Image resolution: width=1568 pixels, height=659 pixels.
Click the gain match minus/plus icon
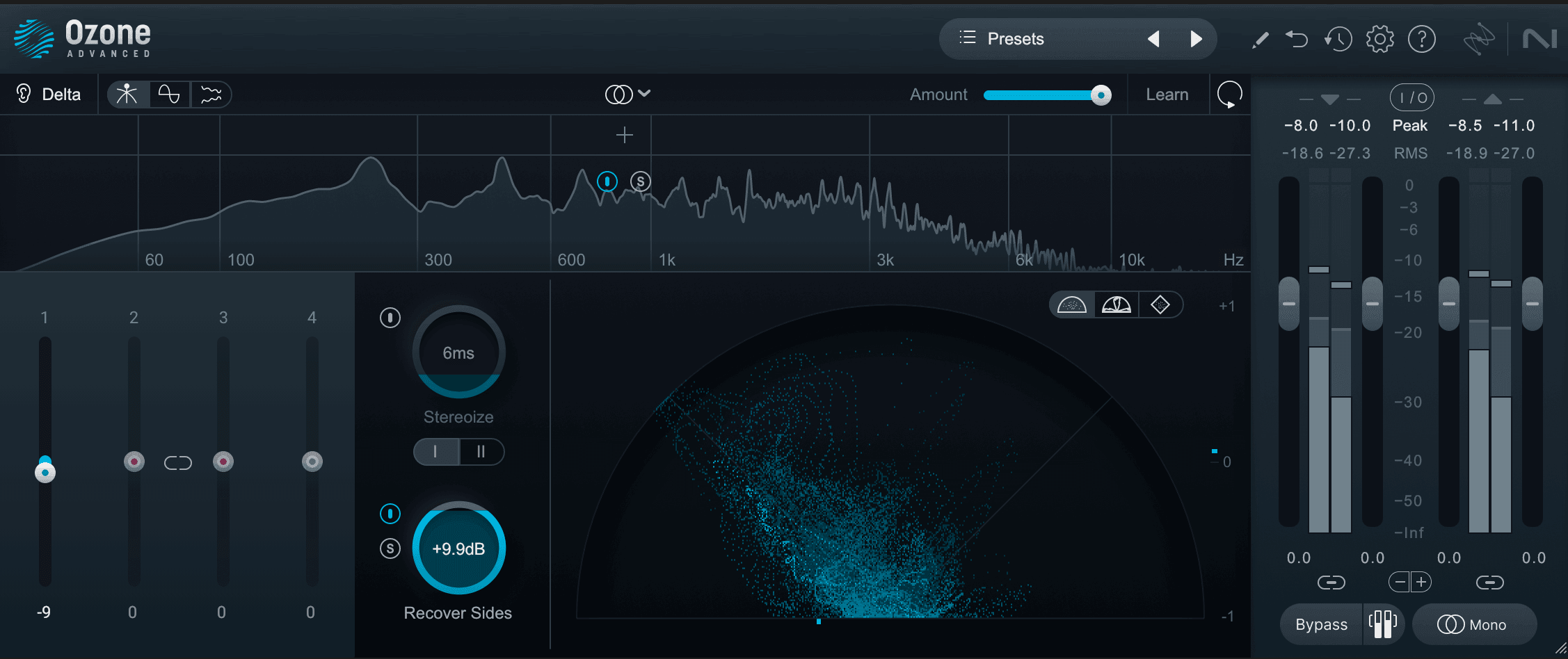[1410, 582]
